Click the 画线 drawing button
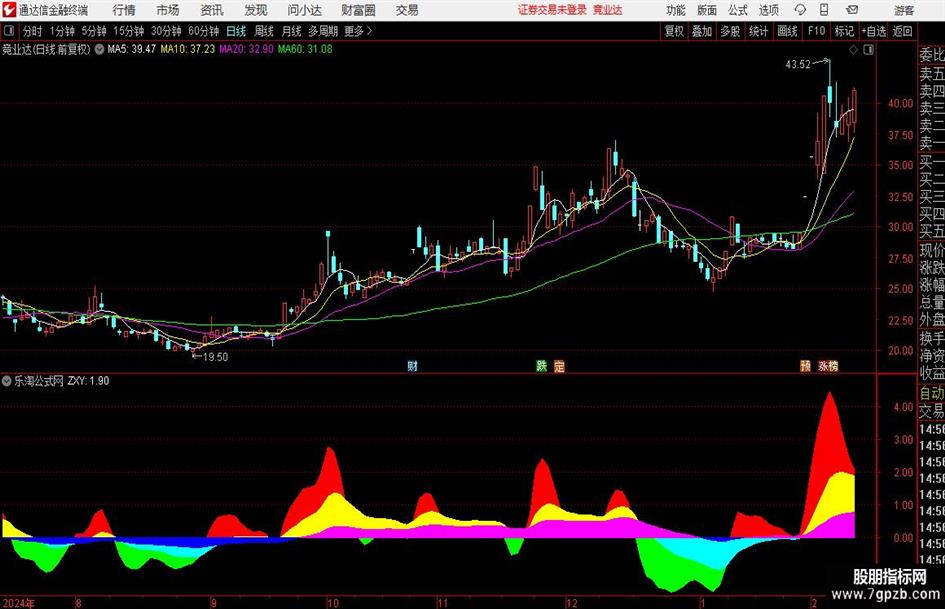 [787, 31]
